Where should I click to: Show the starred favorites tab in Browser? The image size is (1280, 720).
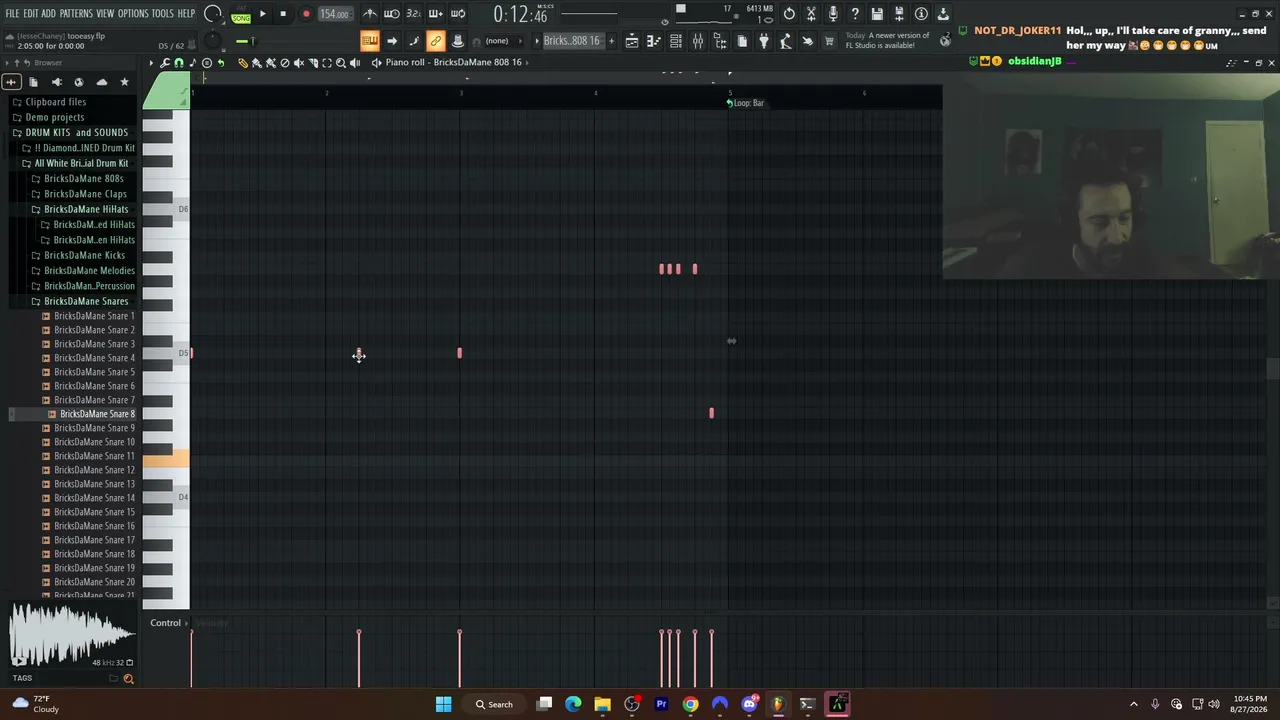click(125, 82)
